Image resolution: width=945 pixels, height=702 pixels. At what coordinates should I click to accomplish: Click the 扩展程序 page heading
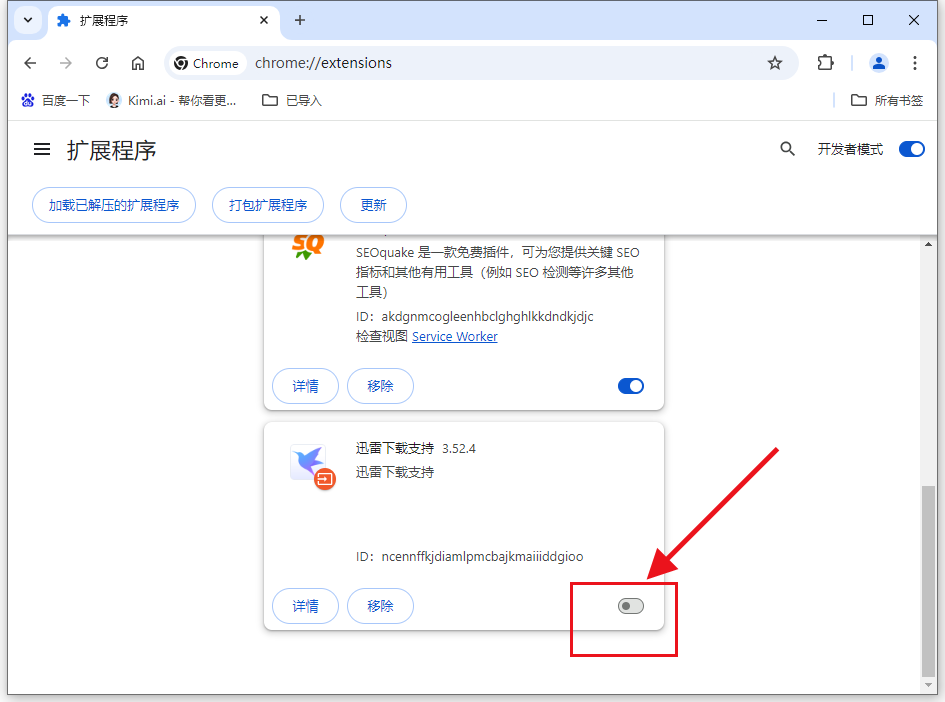pos(111,150)
